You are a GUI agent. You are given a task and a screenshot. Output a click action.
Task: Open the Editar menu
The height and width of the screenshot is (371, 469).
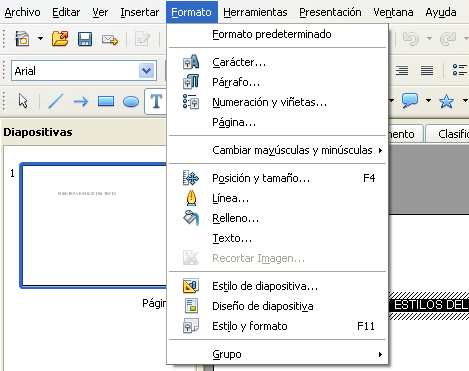pyautogui.click(x=66, y=12)
